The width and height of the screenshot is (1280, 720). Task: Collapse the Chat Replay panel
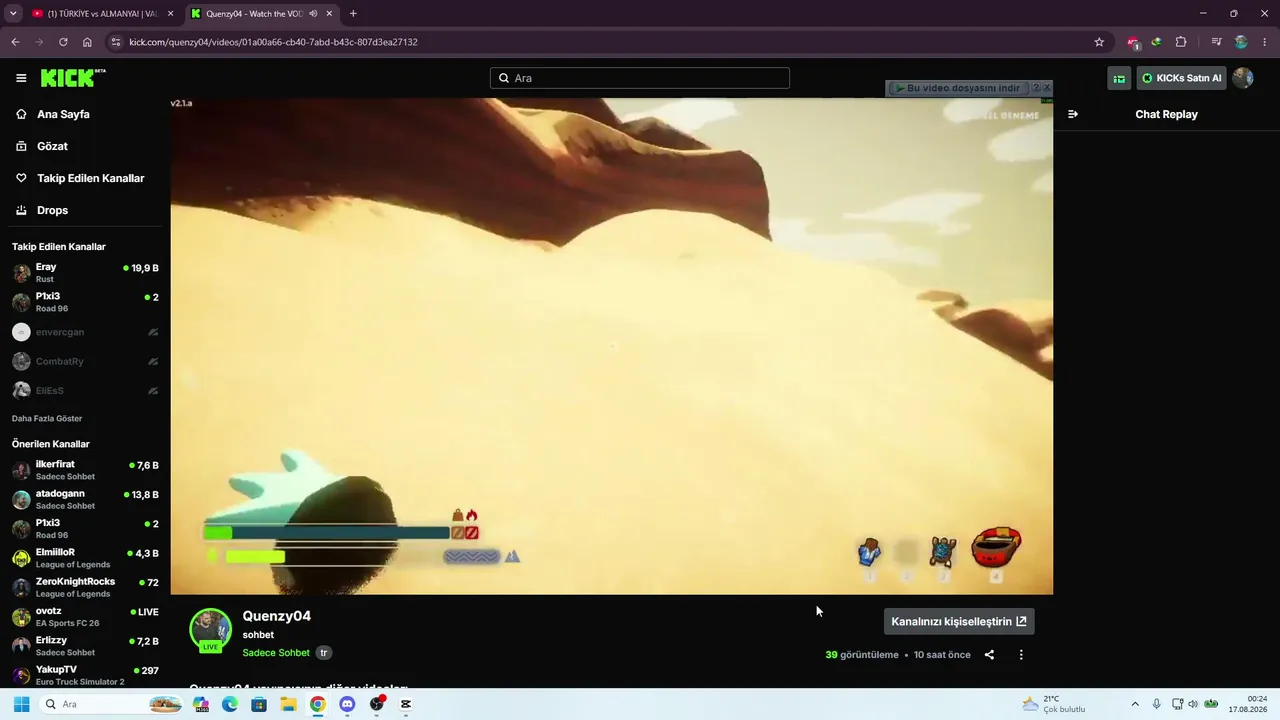1073,114
